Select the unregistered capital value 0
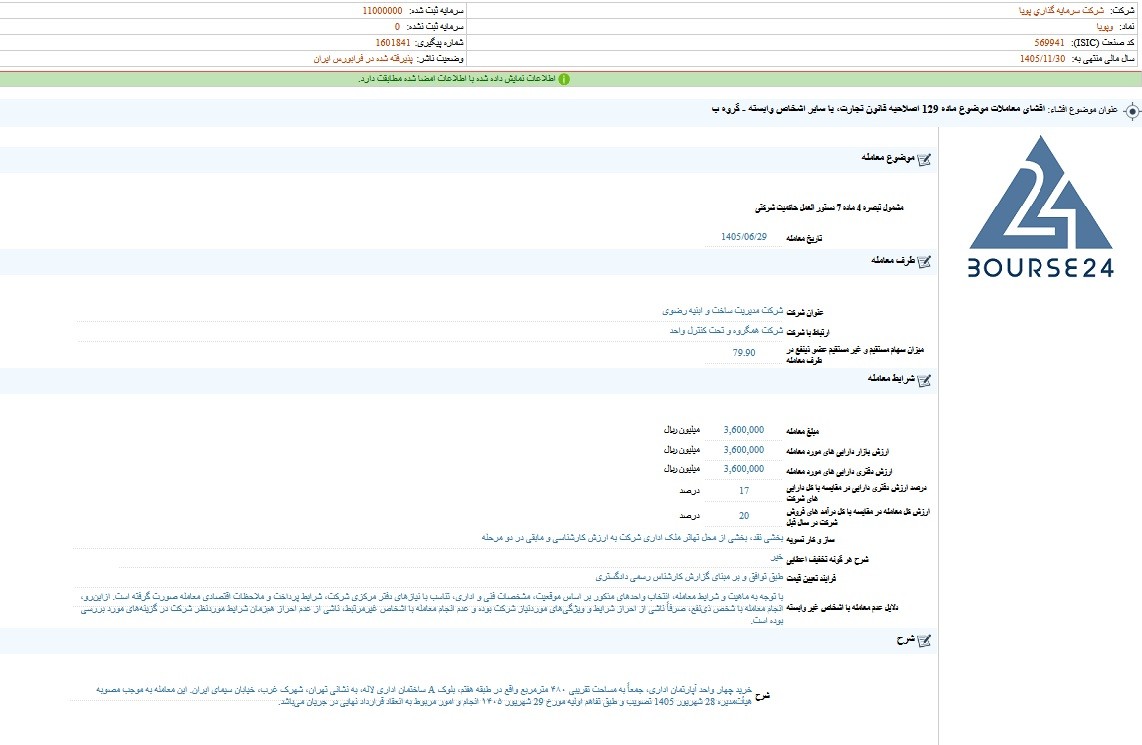 (x=397, y=27)
